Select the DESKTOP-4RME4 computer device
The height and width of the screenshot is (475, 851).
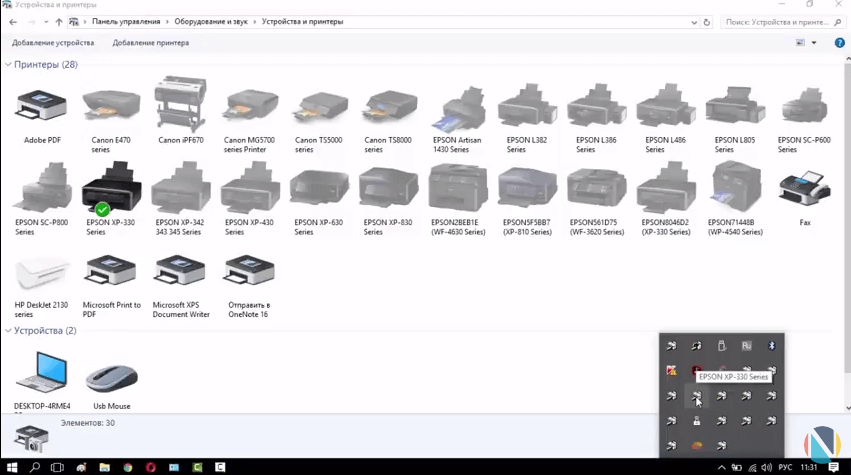[x=42, y=380]
